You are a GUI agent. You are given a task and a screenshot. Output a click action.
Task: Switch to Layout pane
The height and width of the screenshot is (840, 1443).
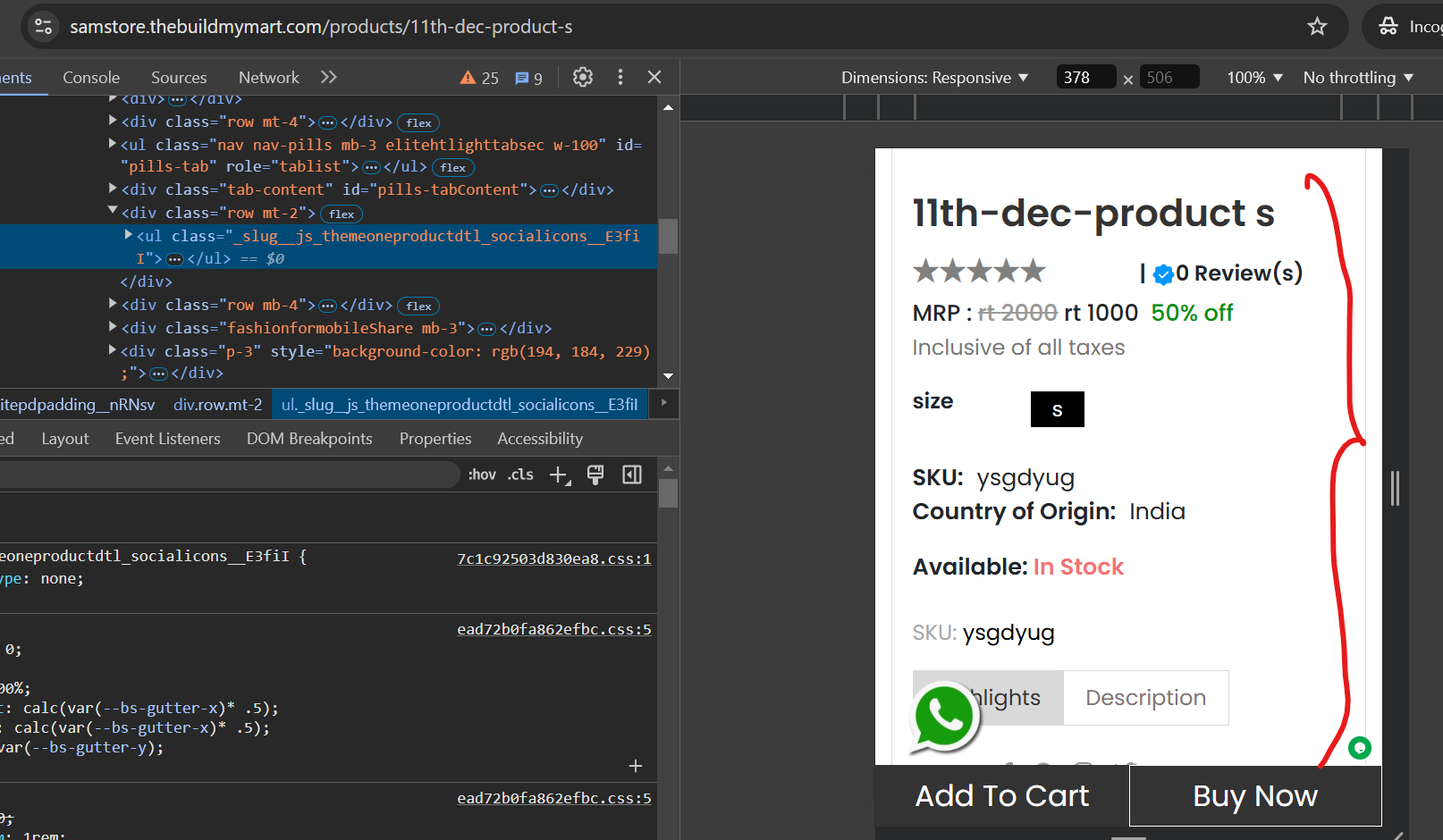(x=65, y=439)
